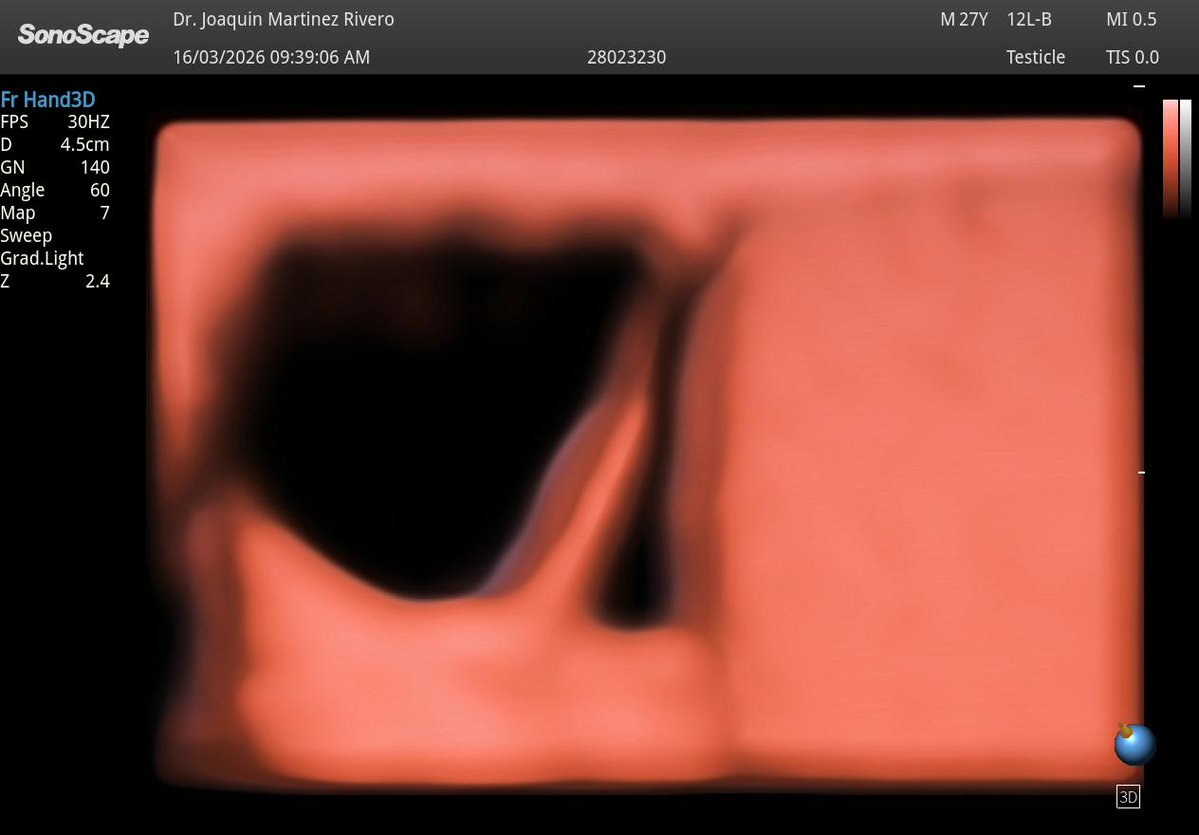Click the Sweep parameter label
1199x835 pixels.
[x=26, y=236]
